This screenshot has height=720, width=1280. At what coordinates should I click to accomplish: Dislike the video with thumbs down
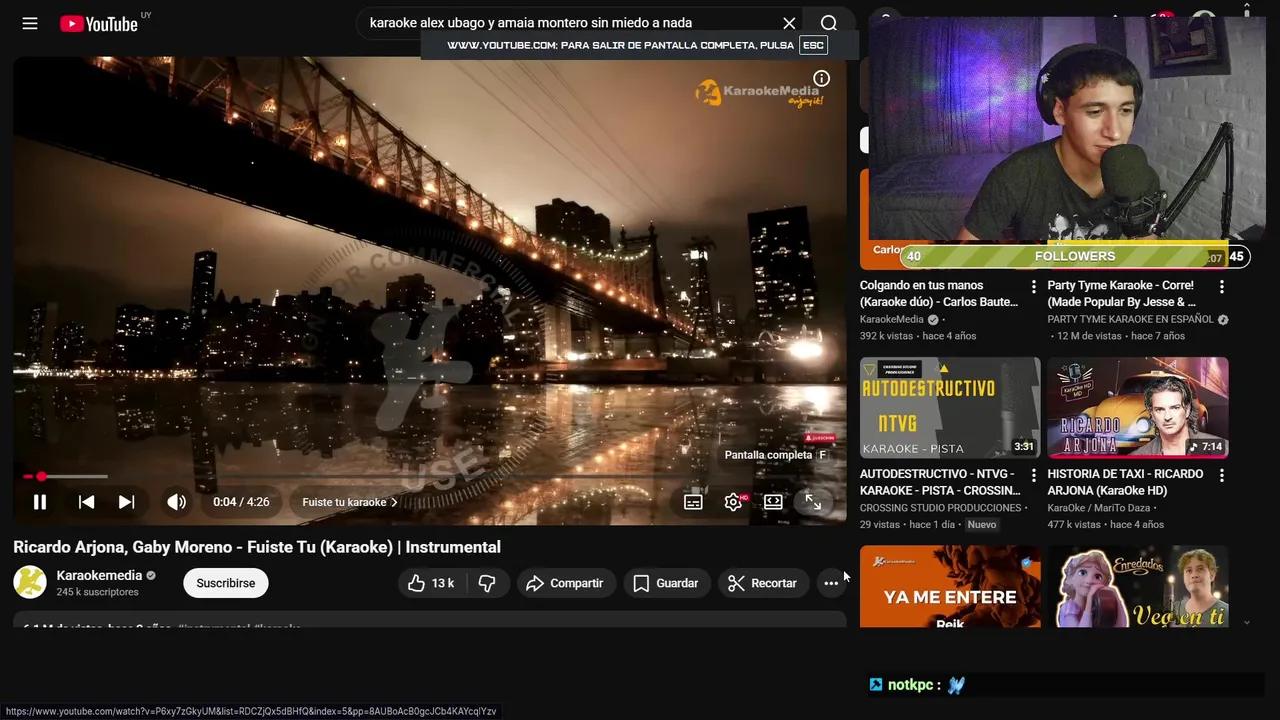pos(487,583)
